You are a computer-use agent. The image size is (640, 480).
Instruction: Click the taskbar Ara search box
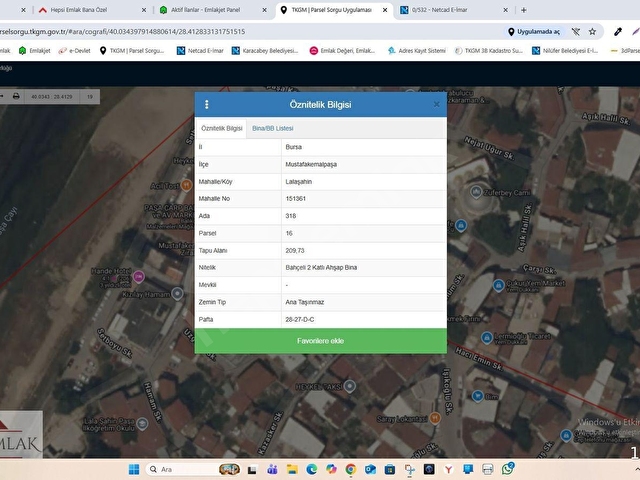[x=193, y=469]
